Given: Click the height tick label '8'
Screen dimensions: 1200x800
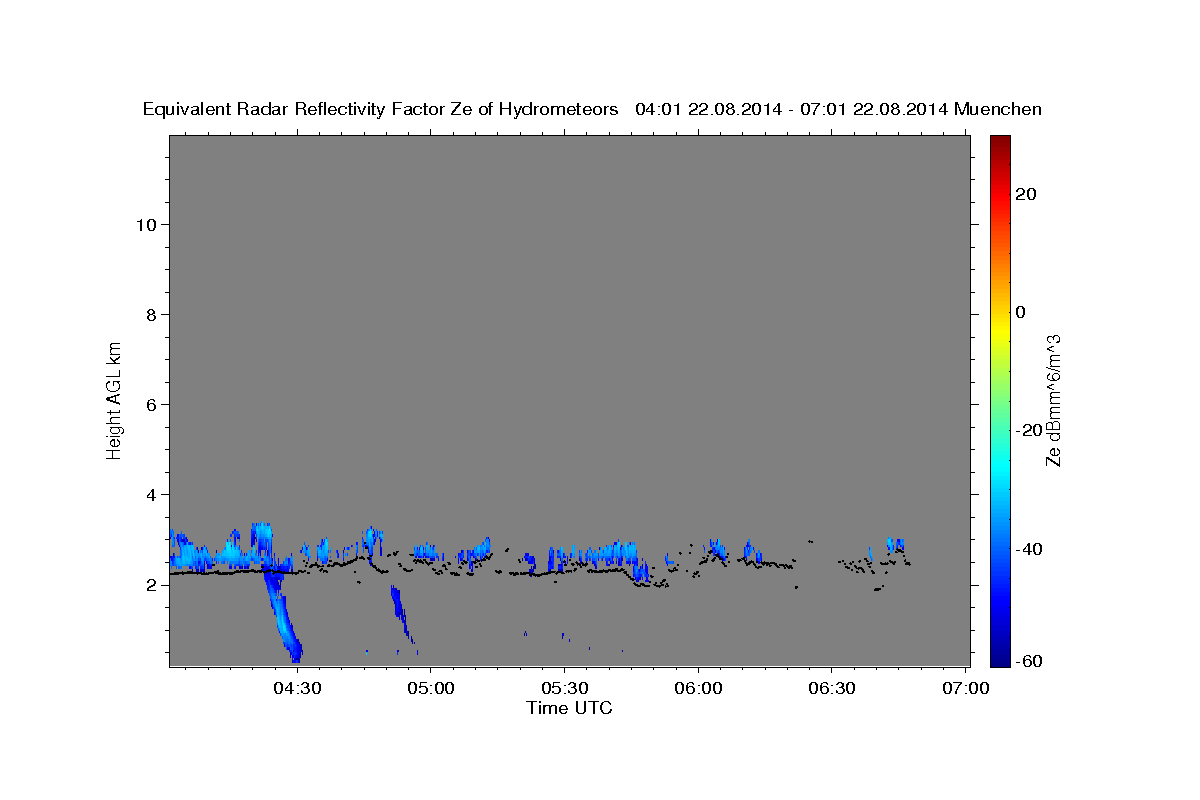Looking at the screenshot, I should 150,314.
